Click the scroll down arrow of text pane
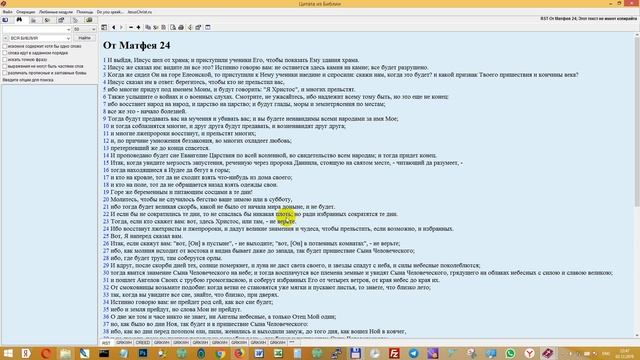 click(637, 336)
